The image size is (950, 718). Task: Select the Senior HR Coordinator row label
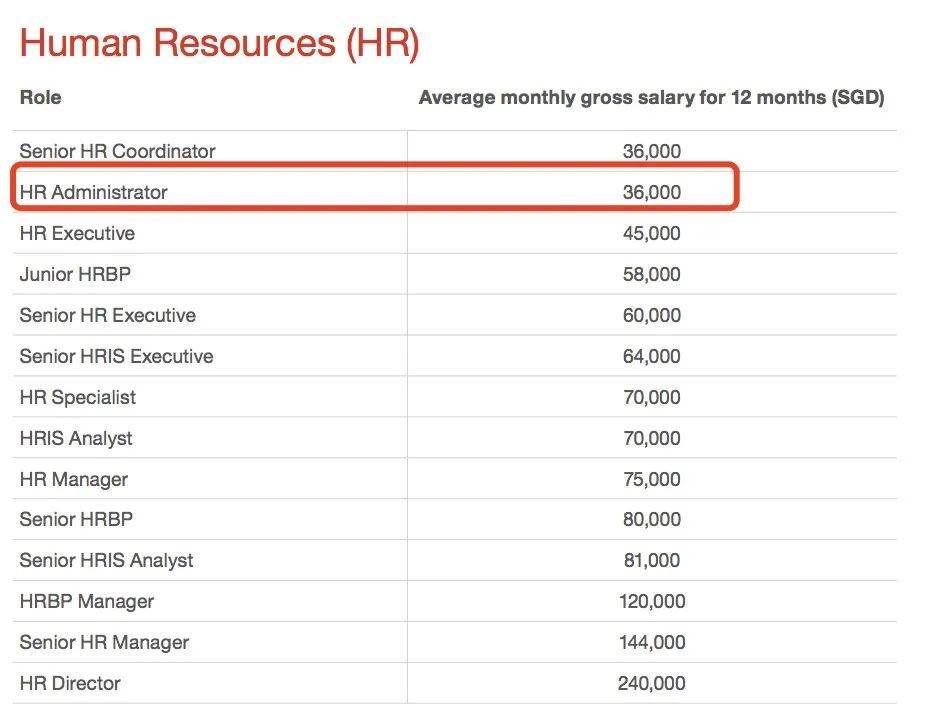(x=118, y=151)
